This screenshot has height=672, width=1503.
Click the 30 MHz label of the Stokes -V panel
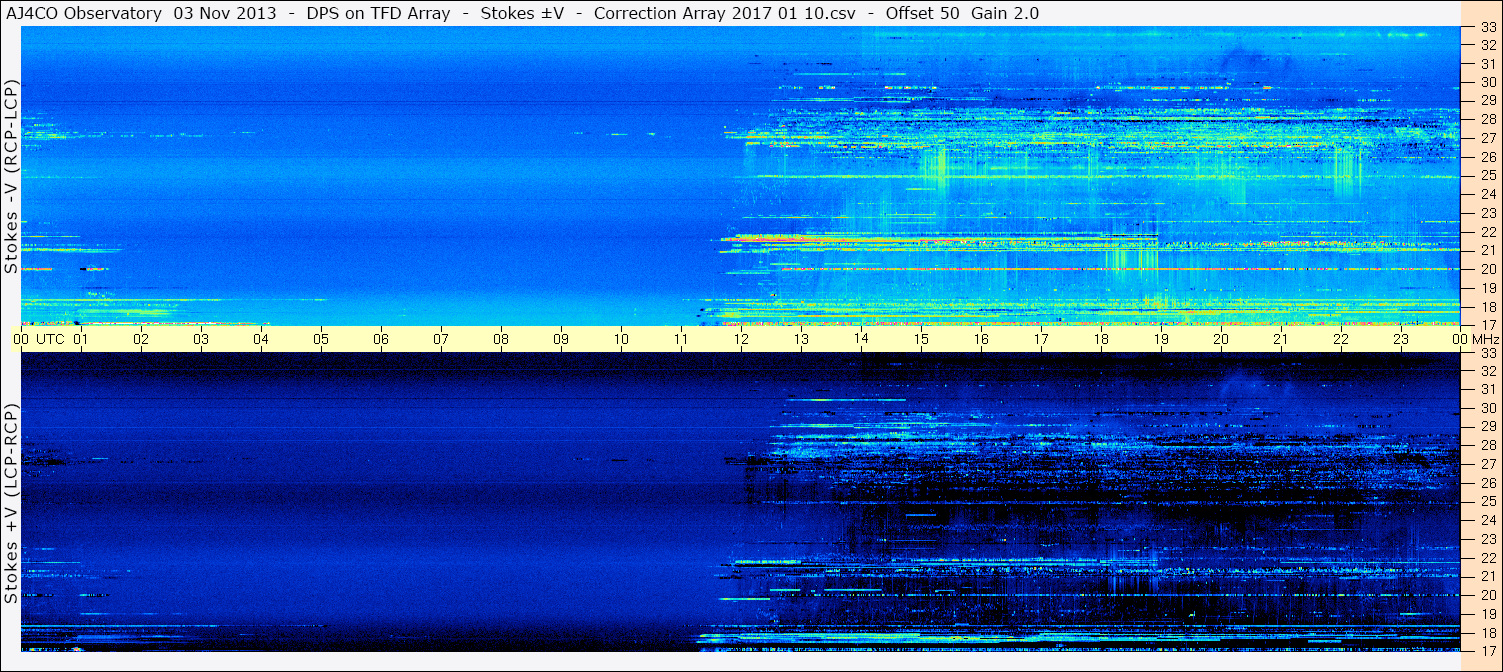[x=1488, y=82]
